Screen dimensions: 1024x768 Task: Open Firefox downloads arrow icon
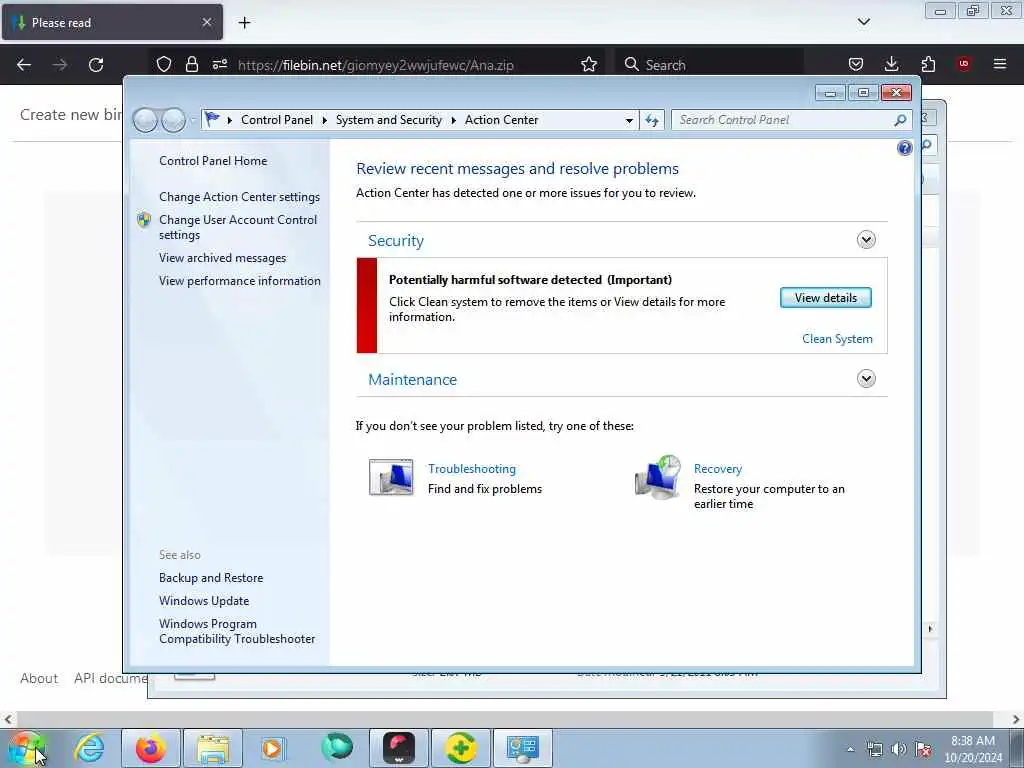[x=891, y=64]
